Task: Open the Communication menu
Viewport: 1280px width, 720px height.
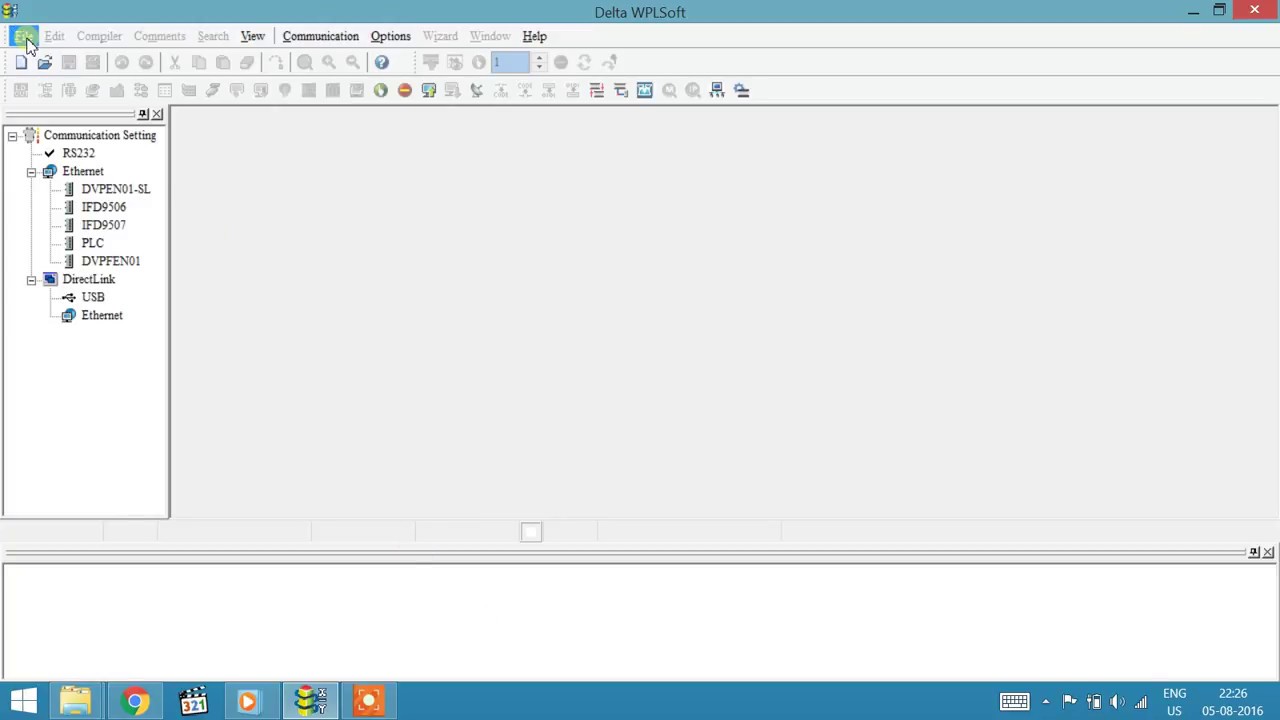Action: (320, 36)
